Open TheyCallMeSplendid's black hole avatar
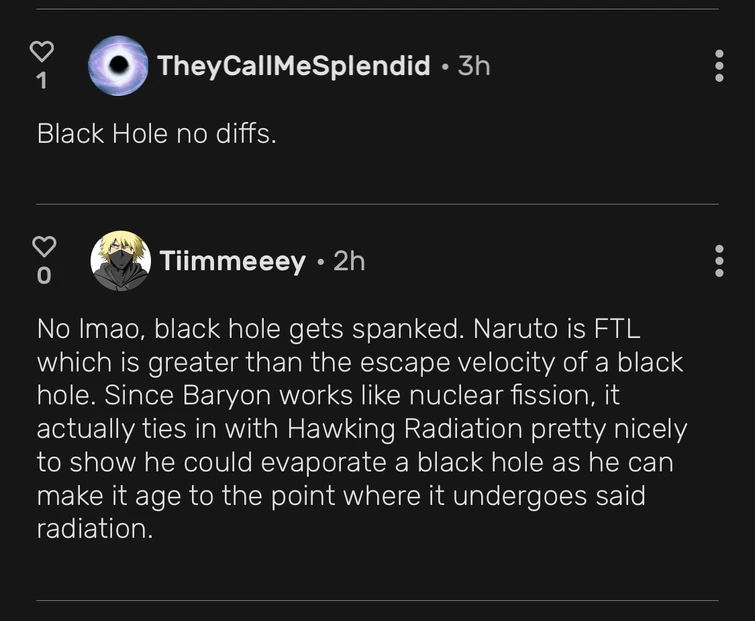The width and height of the screenshot is (755, 621). pos(118,66)
